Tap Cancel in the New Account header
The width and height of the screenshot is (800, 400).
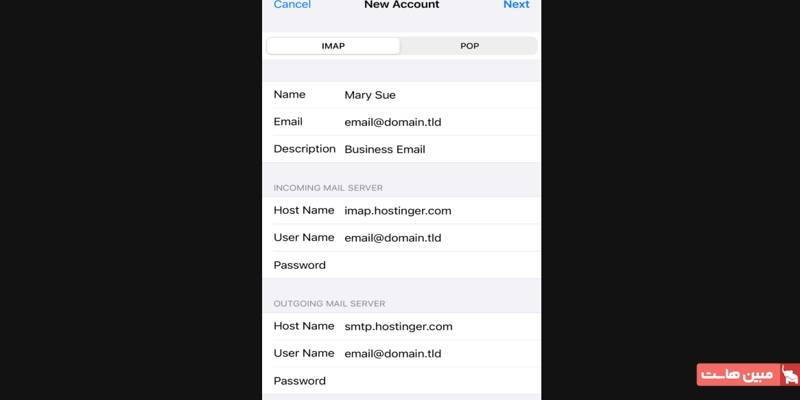(x=292, y=5)
